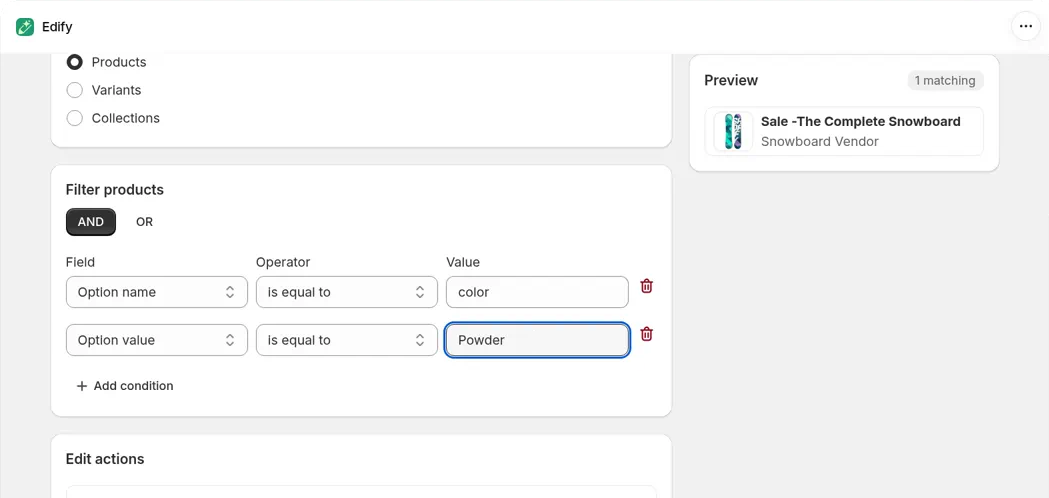This screenshot has height=498, width=1049.
Task: Click the Filter products heading
Action: [114, 190]
